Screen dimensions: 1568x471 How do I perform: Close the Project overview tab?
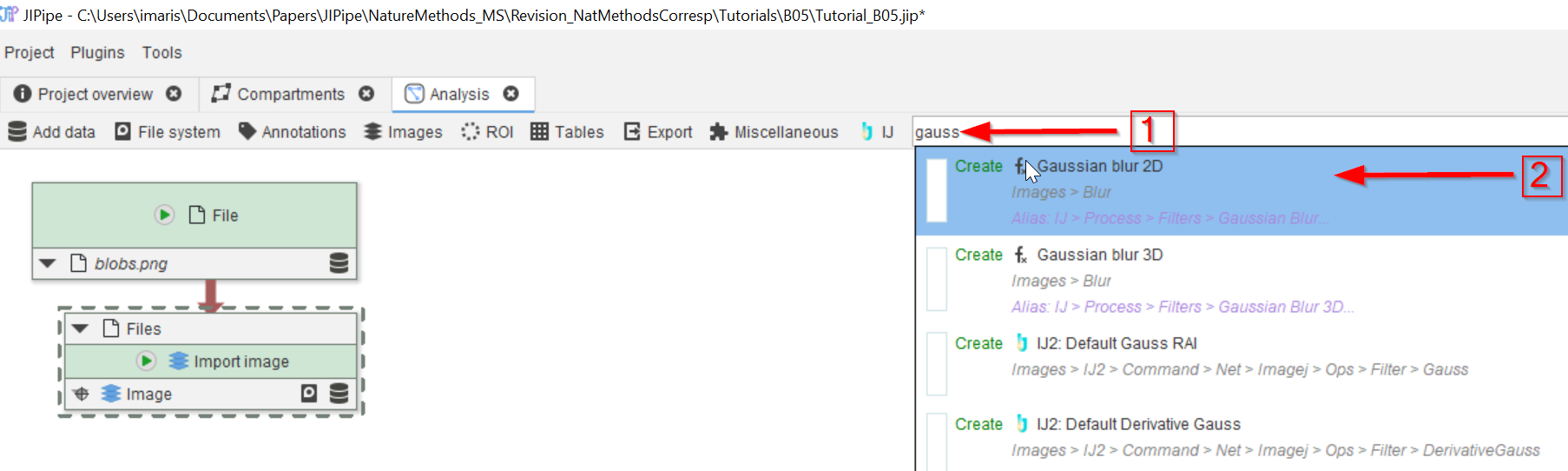(174, 94)
